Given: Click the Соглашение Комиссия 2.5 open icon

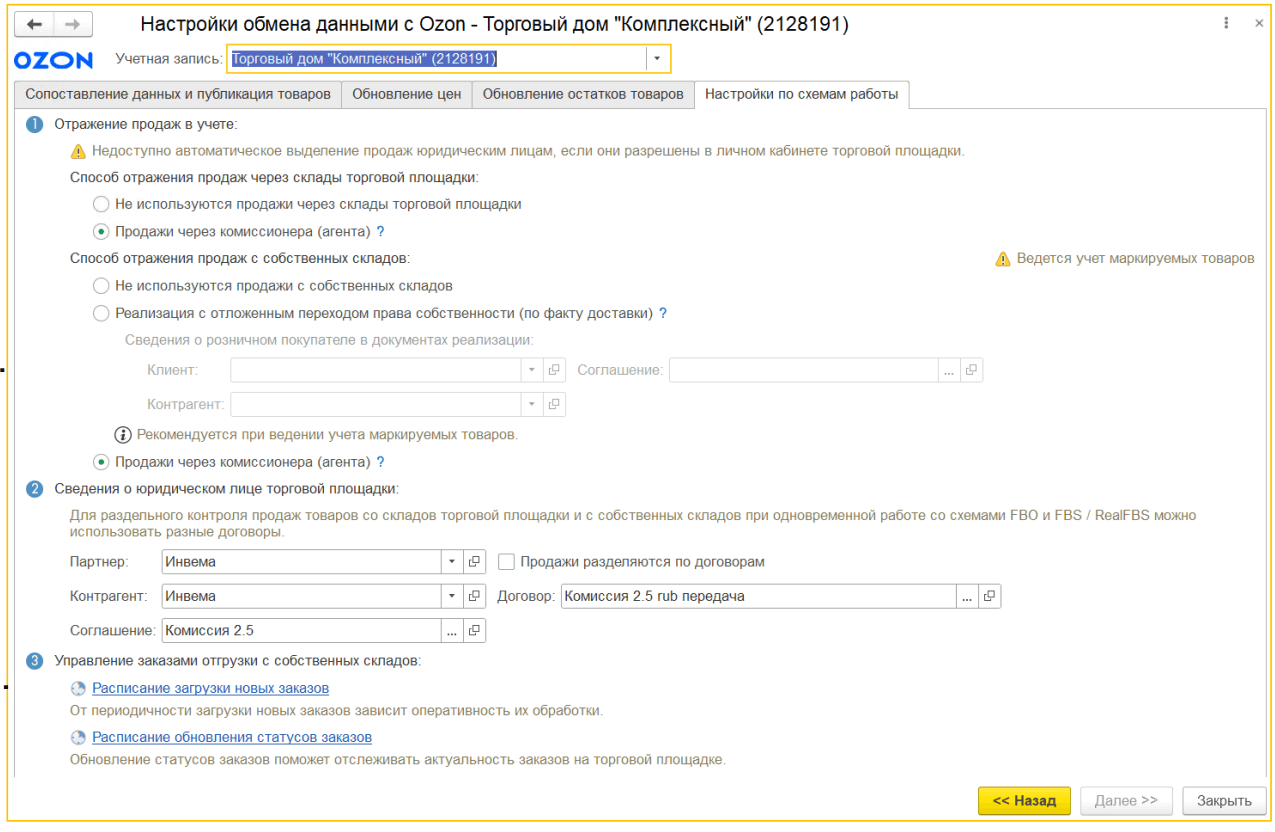Looking at the screenshot, I should click(x=475, y=631).
